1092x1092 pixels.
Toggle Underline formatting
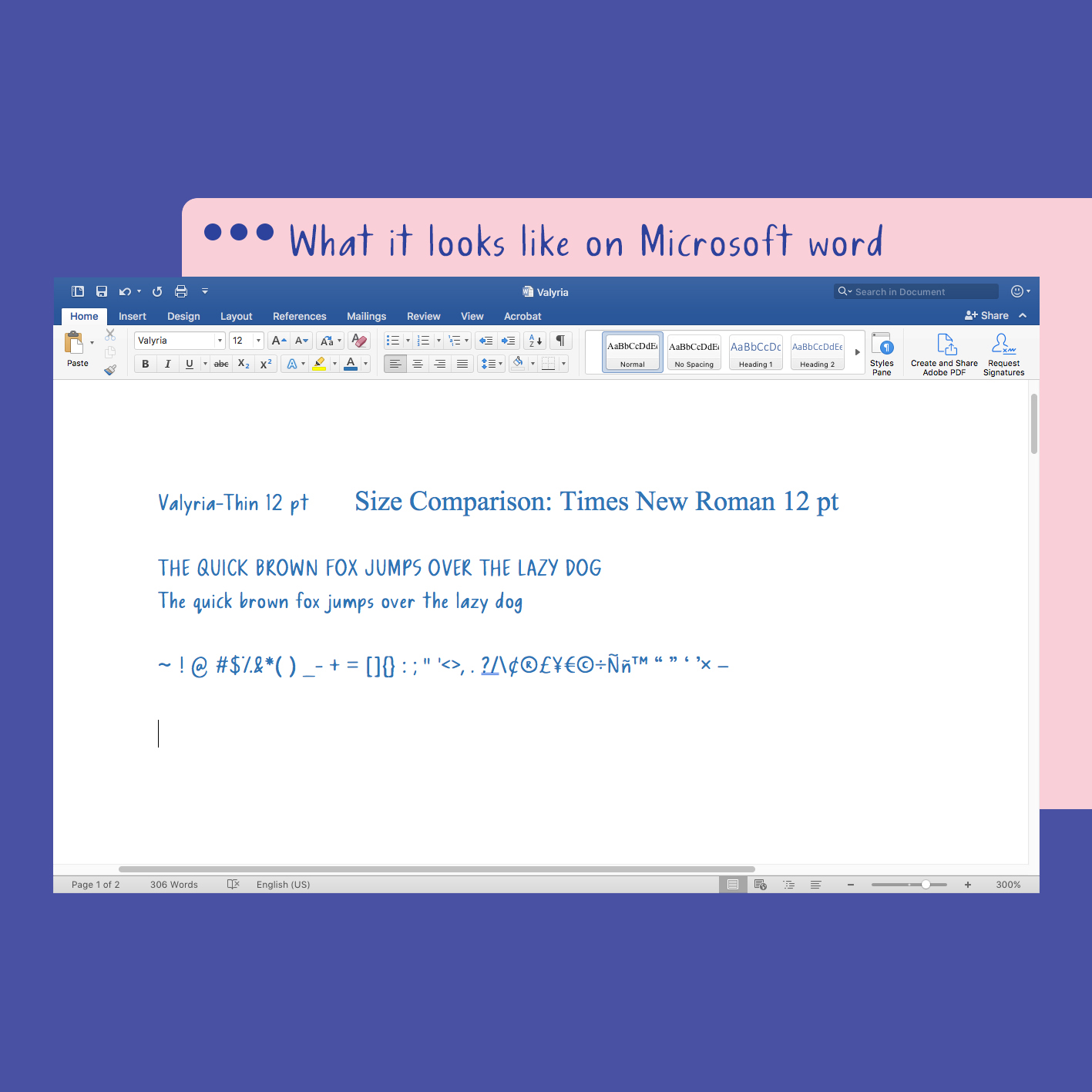pyautogui.click(x=190, y=364)
